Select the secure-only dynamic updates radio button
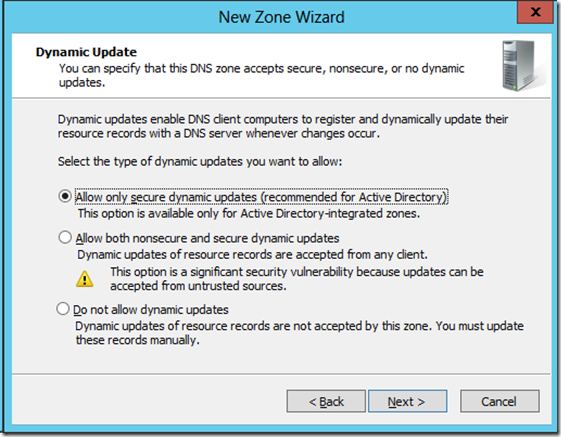This screenshot has width=561, height=437. [65, 196]
